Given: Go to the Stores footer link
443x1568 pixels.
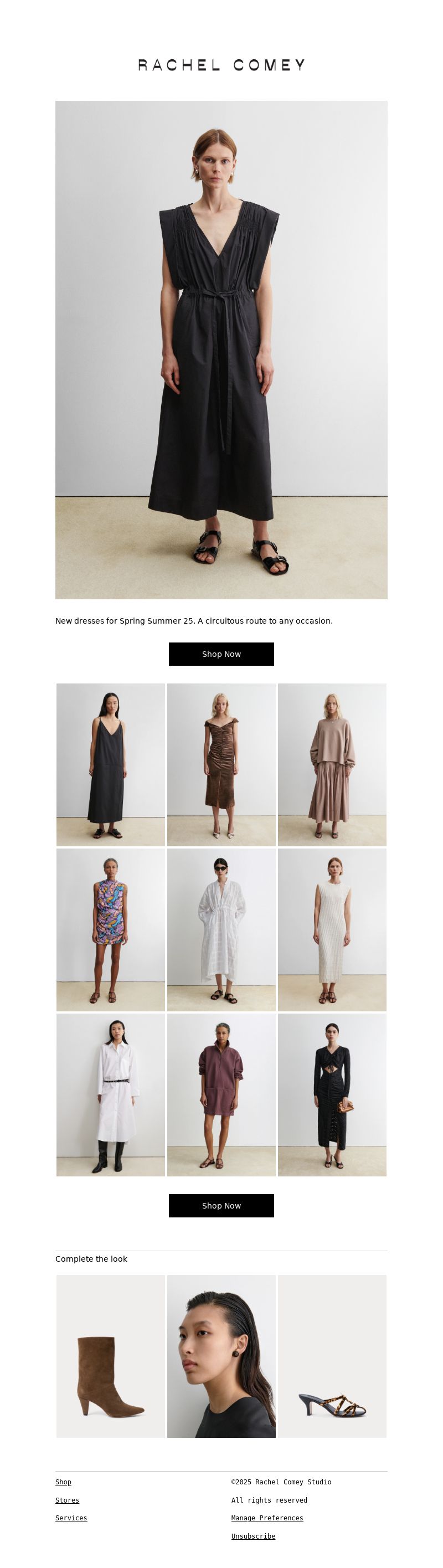Looking at the screenshot, I should point(67,1500).
